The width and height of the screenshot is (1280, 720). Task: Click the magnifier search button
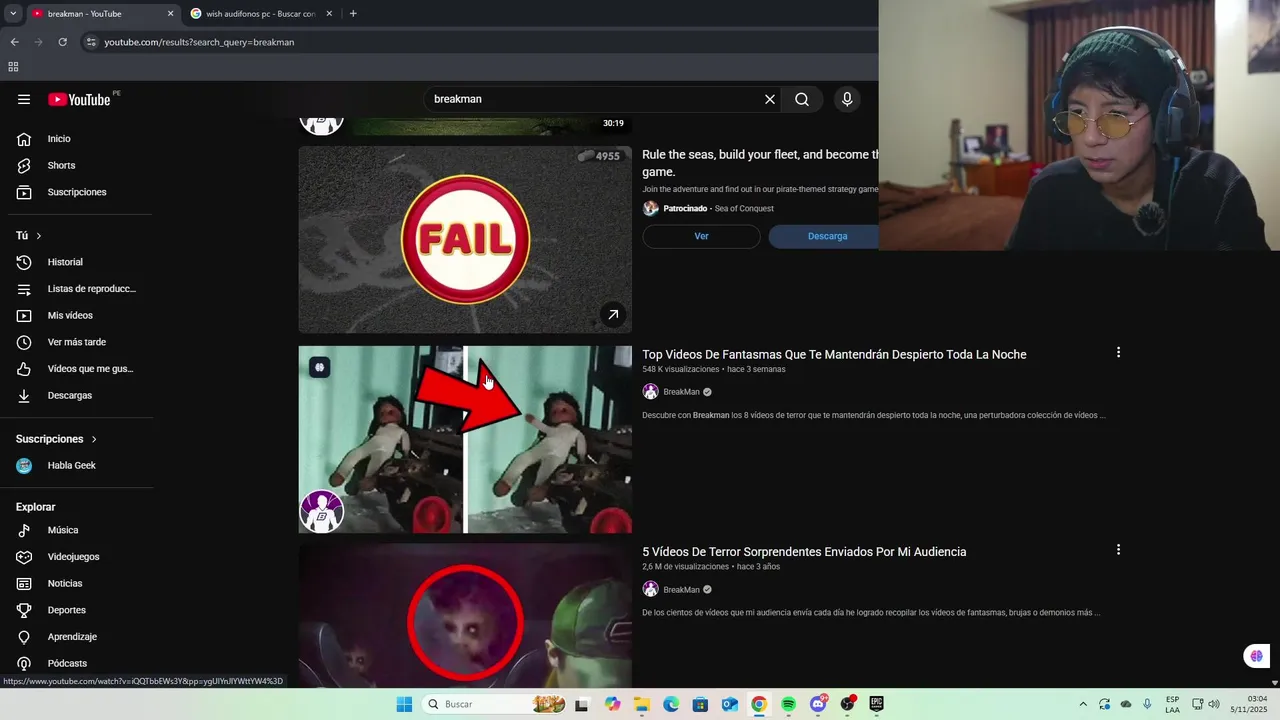pos(802,99)
